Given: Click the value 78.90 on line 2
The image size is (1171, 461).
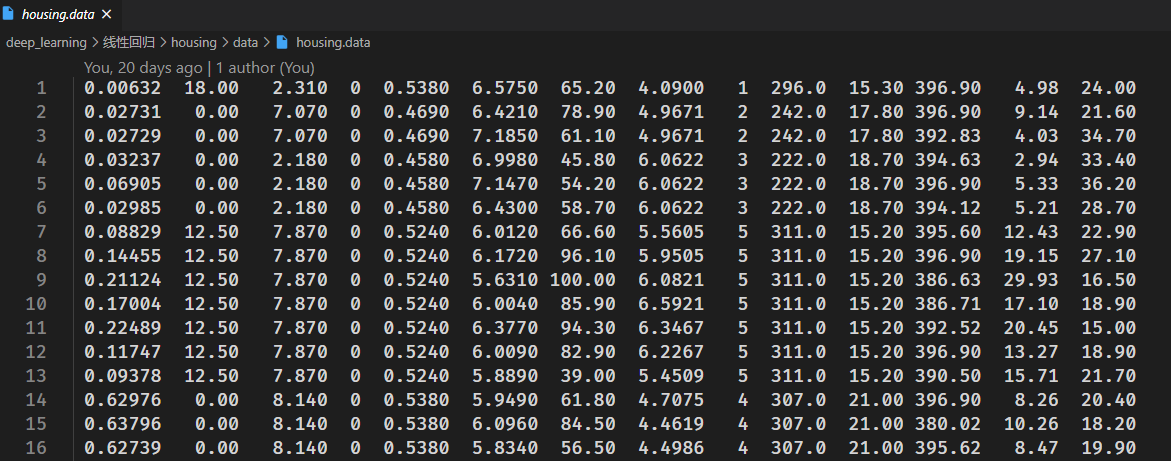Looking at the screenshot, I should coord(588,112).
